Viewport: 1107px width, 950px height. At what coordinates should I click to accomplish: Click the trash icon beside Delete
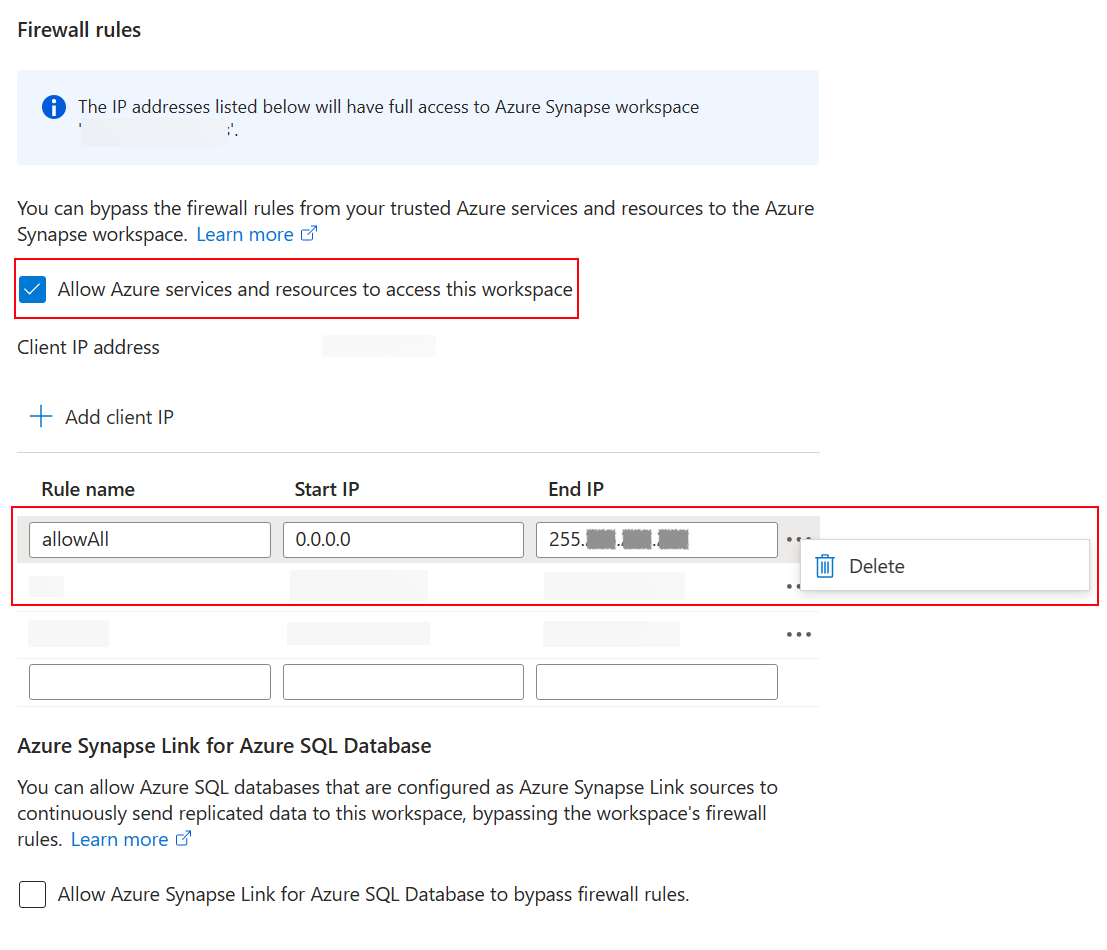pos(825,566)
